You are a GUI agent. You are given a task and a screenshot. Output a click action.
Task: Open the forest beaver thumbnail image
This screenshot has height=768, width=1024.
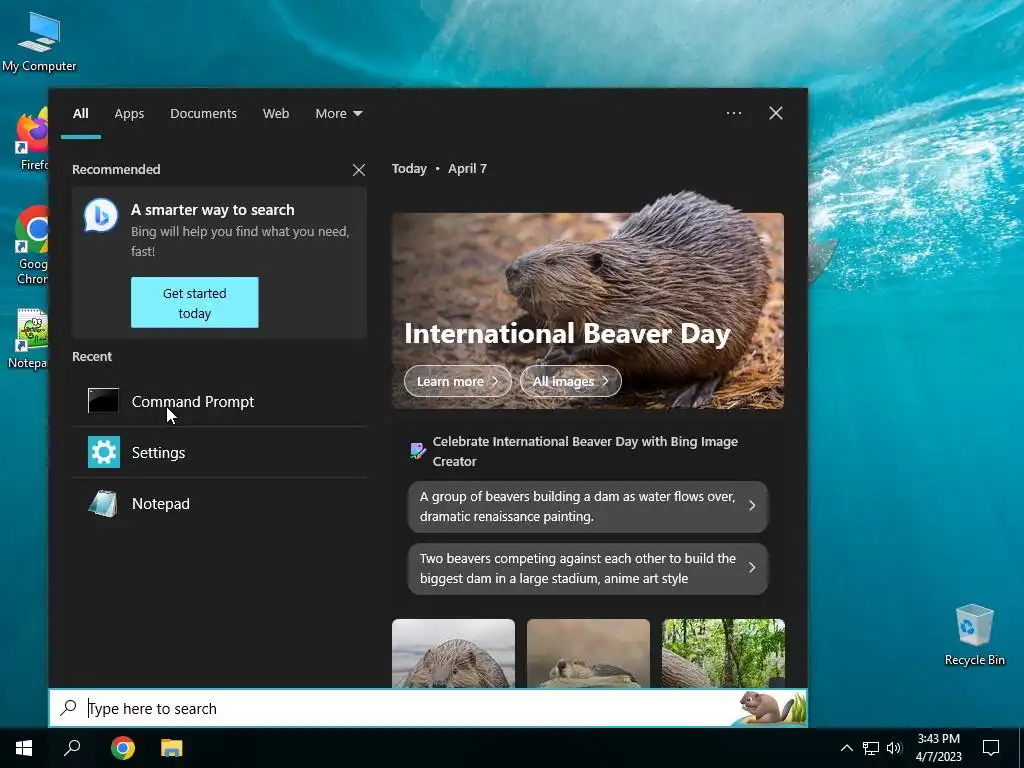click(724, 653)
